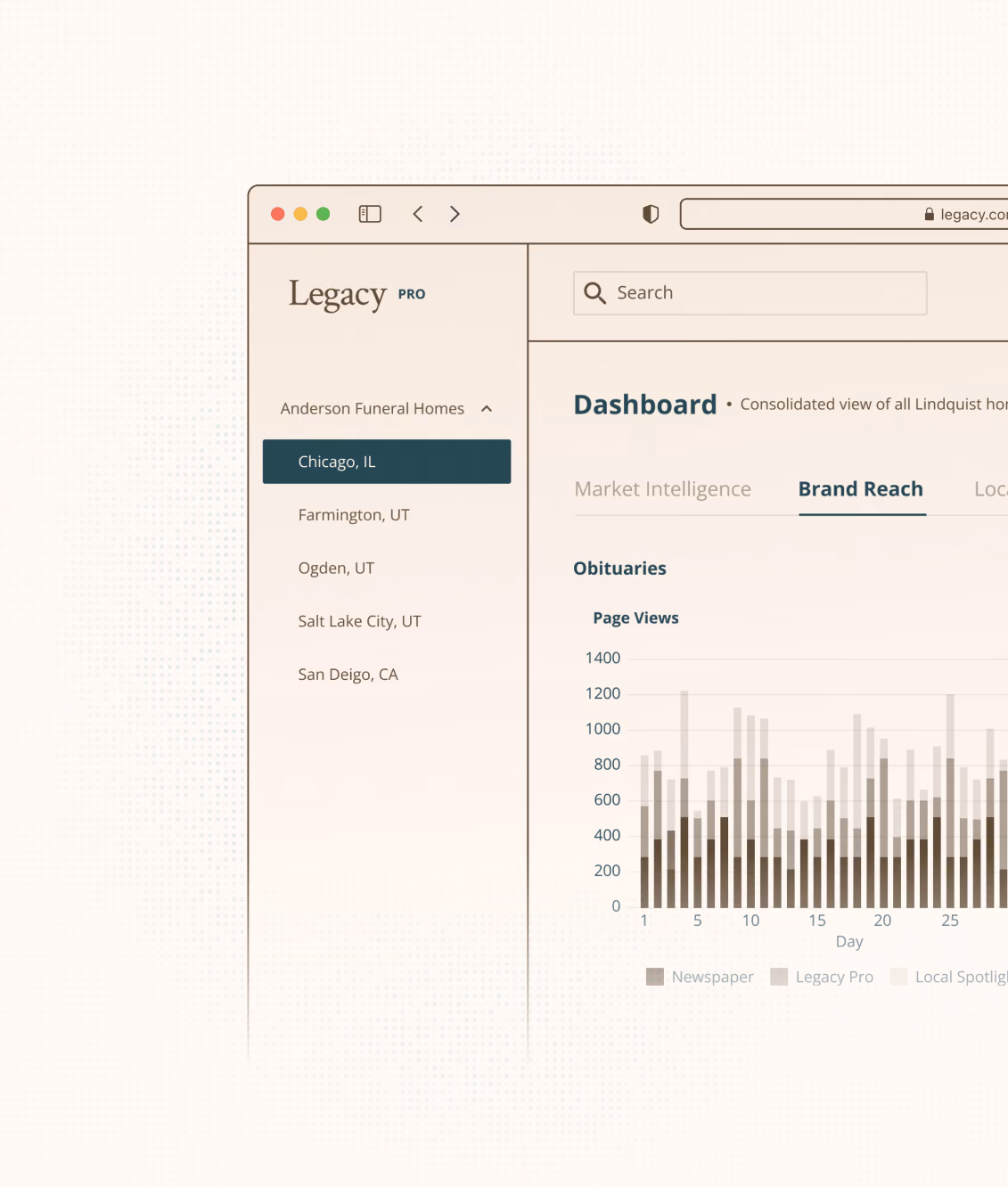Toggle the browser sidebar icon

[x=370, y=214]
